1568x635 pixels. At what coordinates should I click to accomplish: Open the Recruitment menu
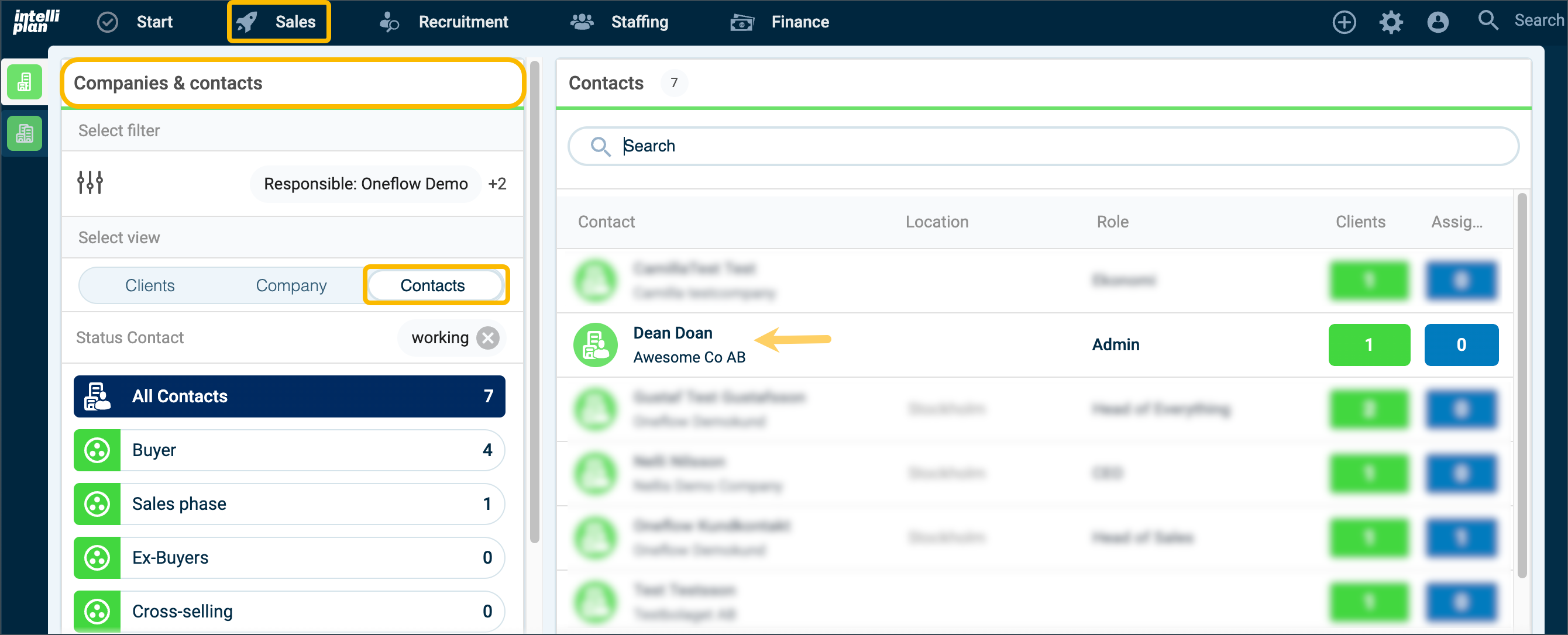[463, 22]
